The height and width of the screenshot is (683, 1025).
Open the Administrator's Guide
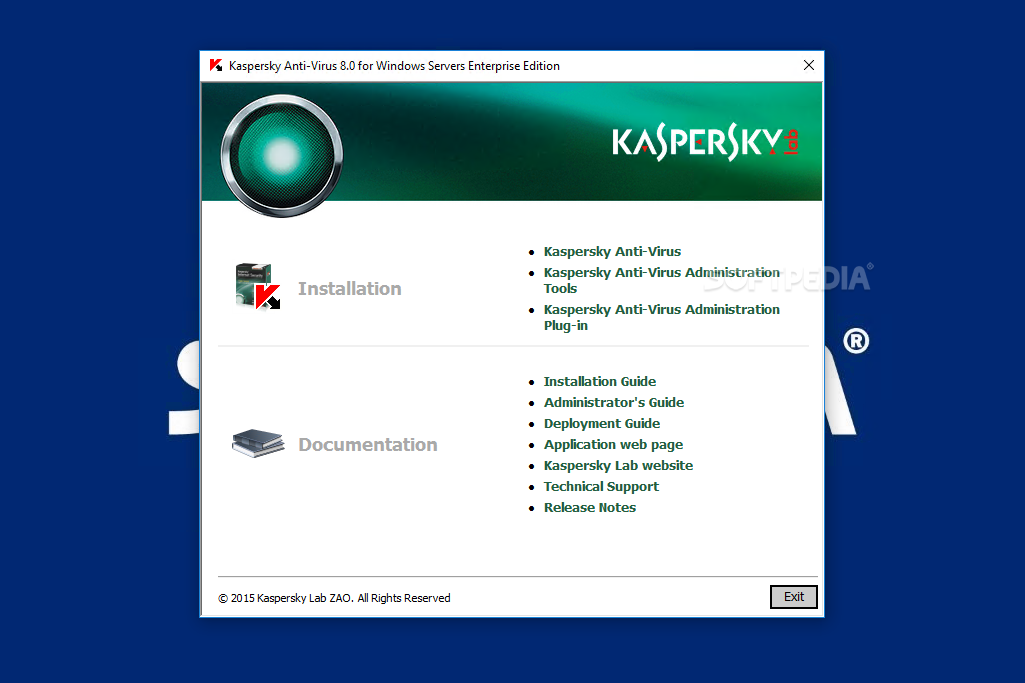click(x=614, y=403)
